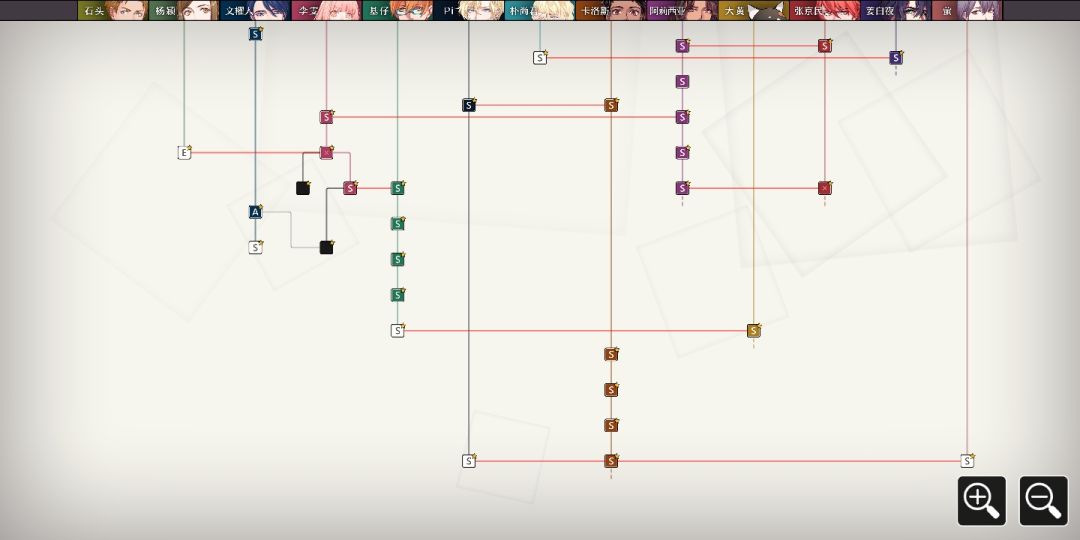Open the navy S node atop 文耀人 line

click(x=256, y=34)
